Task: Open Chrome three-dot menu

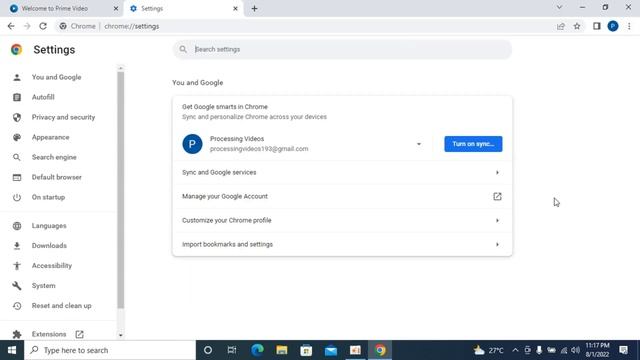Action: click(629, 26)
